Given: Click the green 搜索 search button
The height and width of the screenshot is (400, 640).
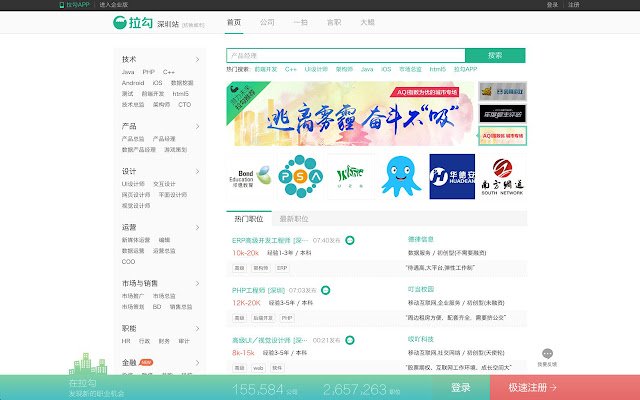Looking at the screenshot, I should (495, 56).
